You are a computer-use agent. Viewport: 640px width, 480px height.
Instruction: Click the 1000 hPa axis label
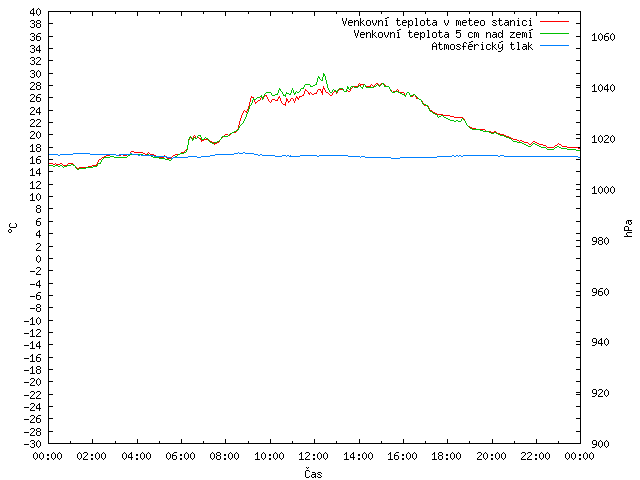603,190
